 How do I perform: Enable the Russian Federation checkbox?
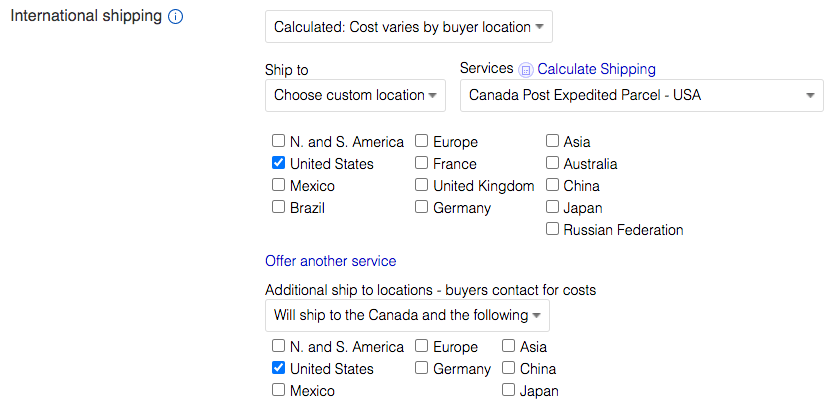(552, 229)
